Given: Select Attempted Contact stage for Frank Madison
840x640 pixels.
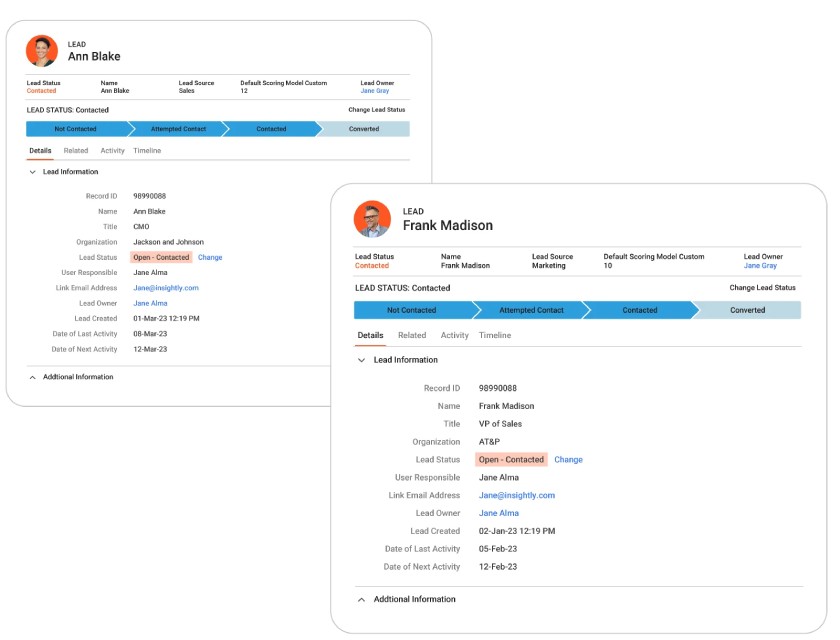Looking at the screenshot, I should 531,310.
